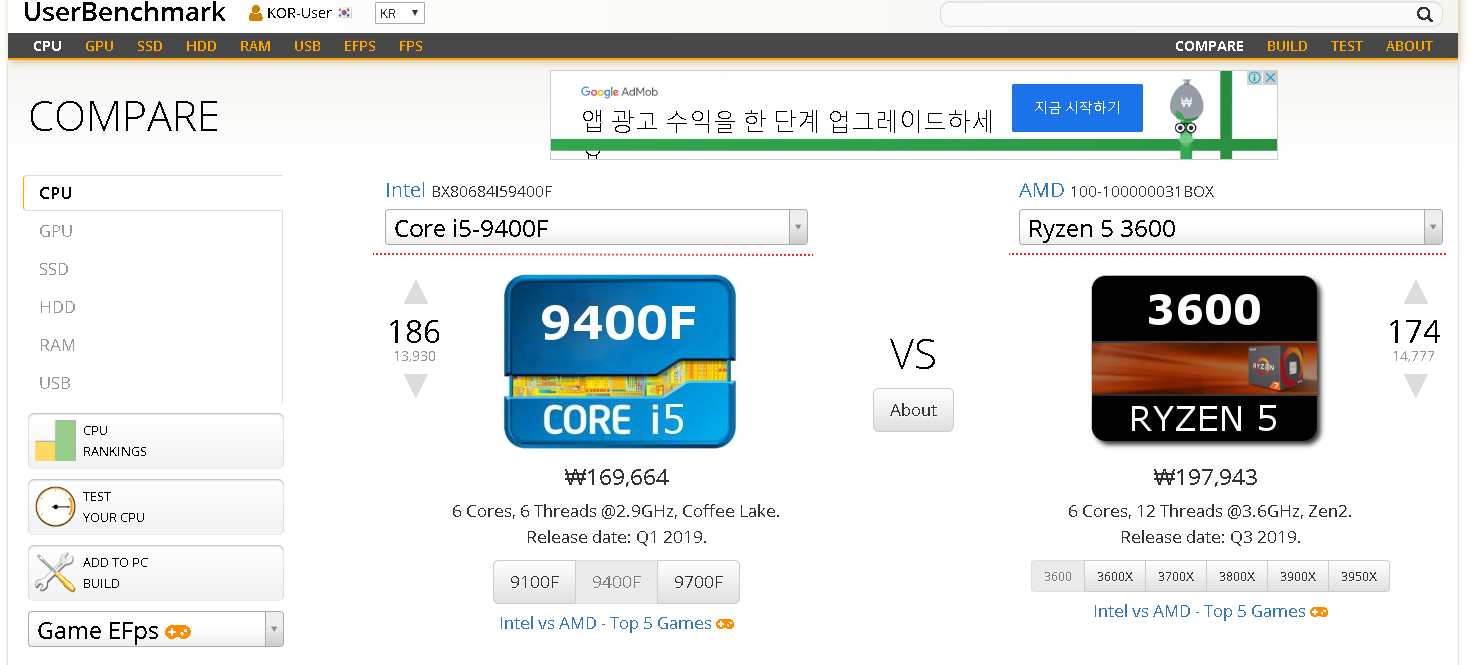This screenshot has width=1472, height=665.
Task: Open HDD in the top navigation bar
Action: [x=201, y=46]
